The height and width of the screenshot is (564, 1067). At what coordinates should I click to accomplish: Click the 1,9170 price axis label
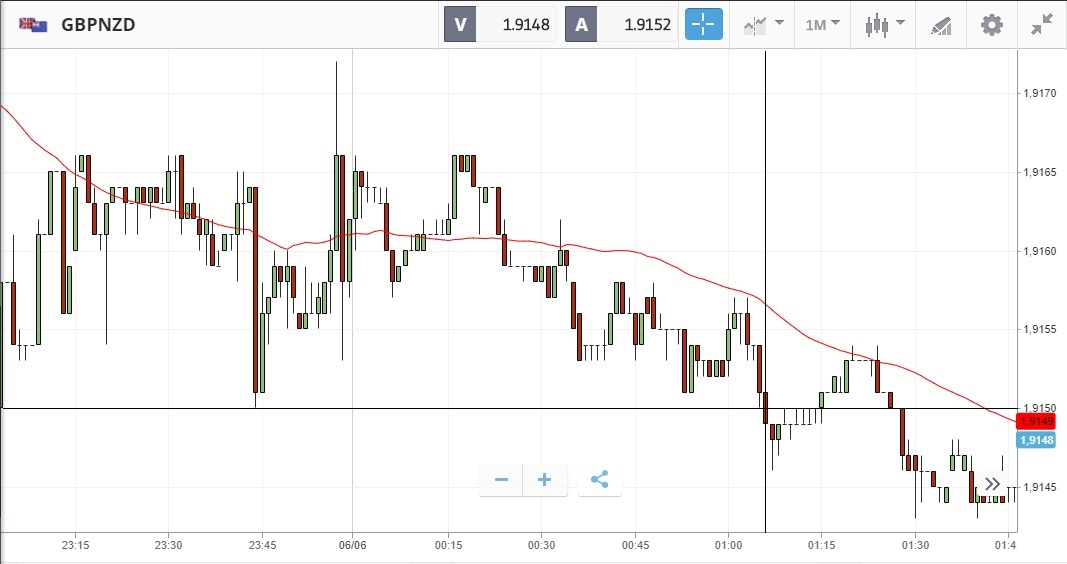(x=1040, y=94)
